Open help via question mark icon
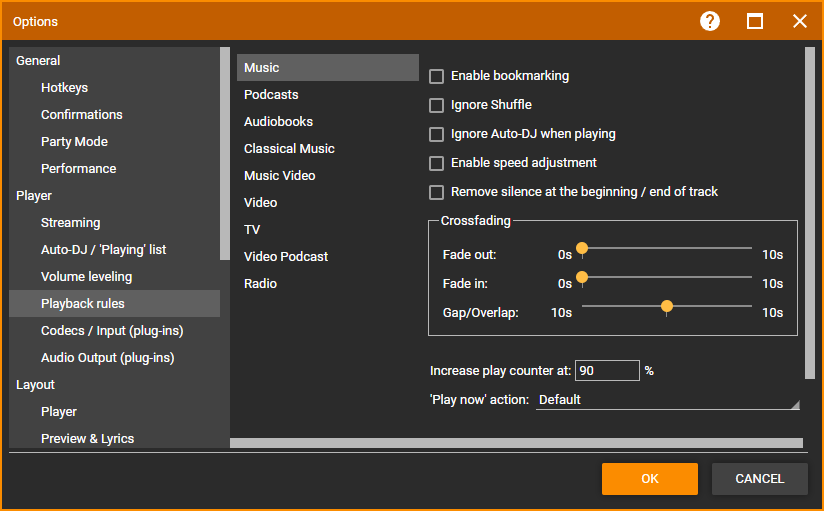 (709, 22)
